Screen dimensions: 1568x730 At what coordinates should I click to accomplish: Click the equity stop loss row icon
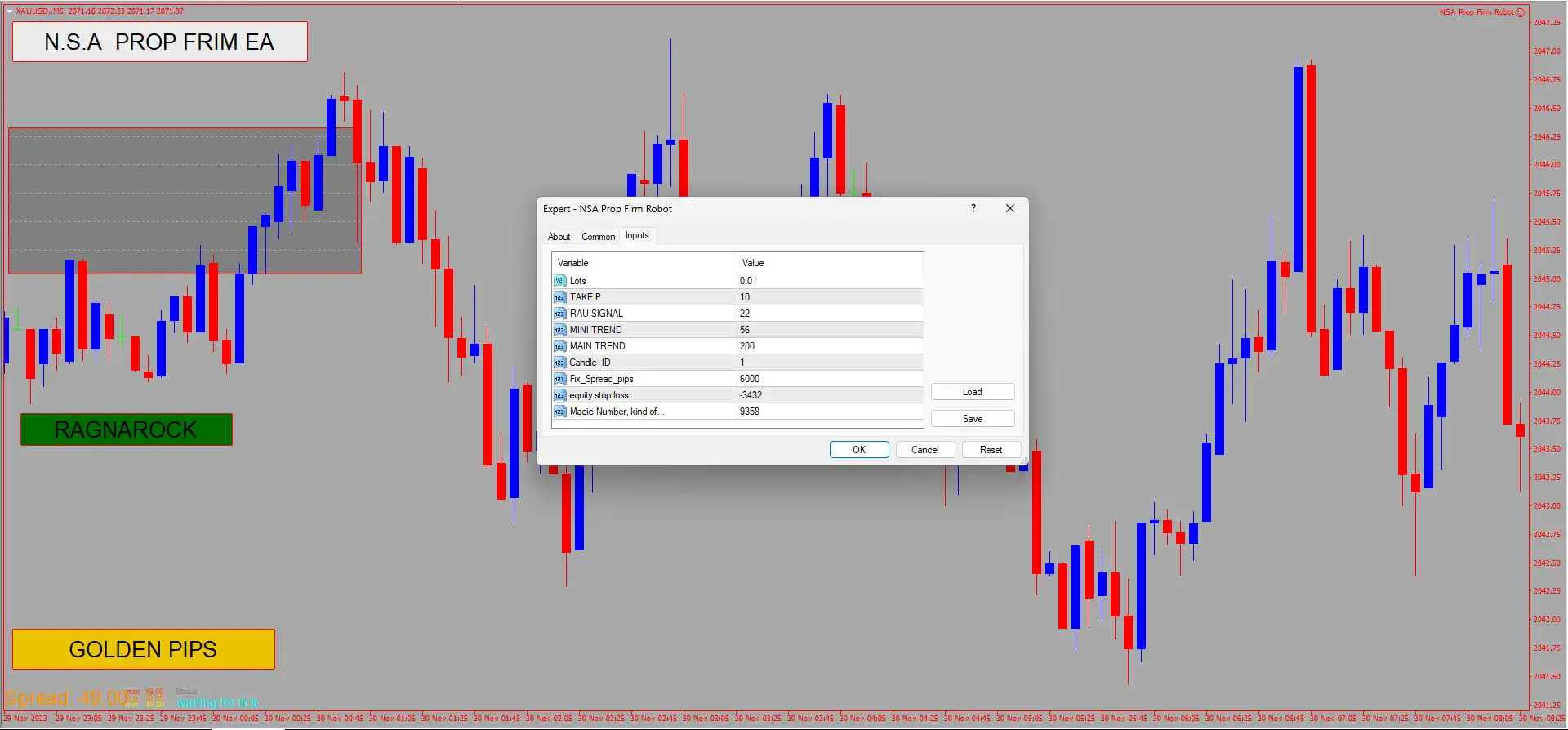point(559,395)
